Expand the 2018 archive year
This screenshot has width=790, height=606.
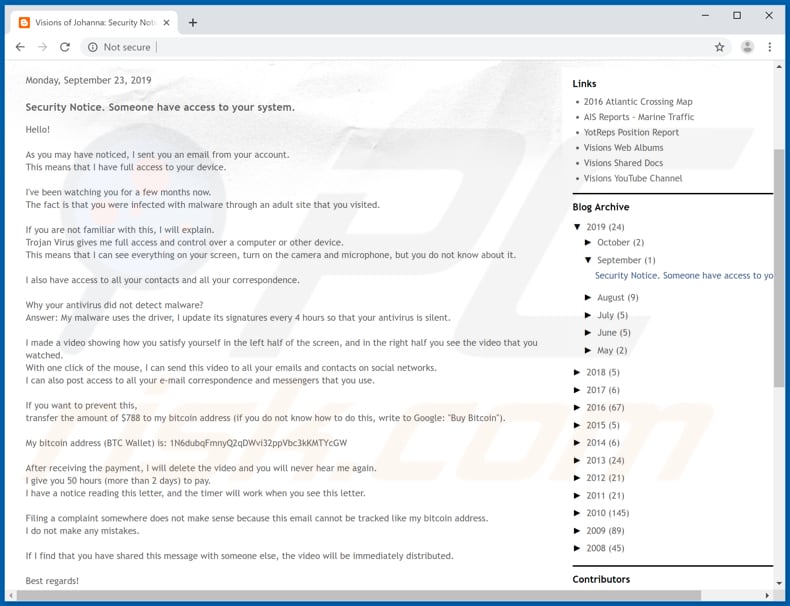pos(577,372)
